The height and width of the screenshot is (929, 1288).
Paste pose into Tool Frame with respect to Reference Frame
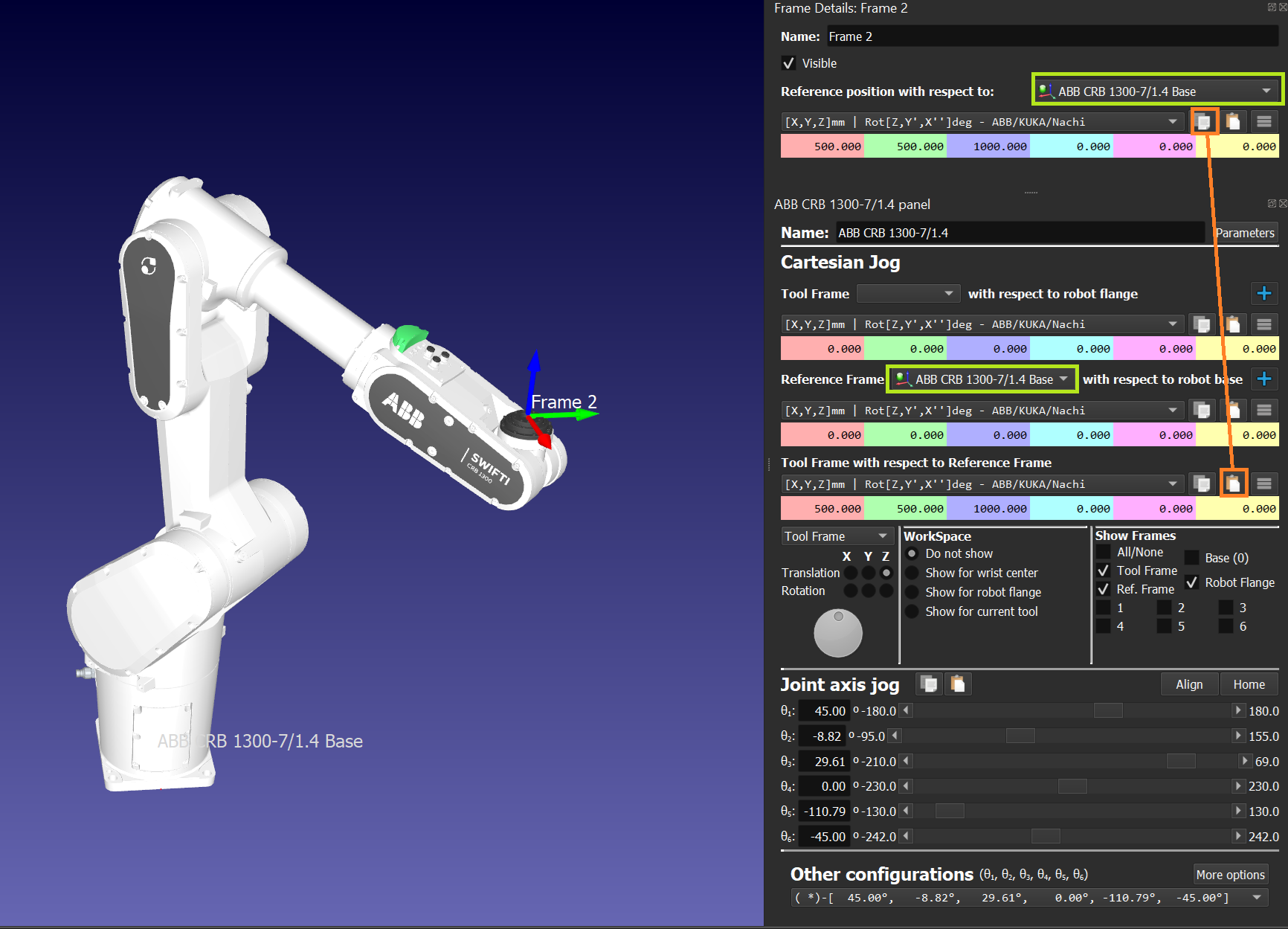point(1233,484)
